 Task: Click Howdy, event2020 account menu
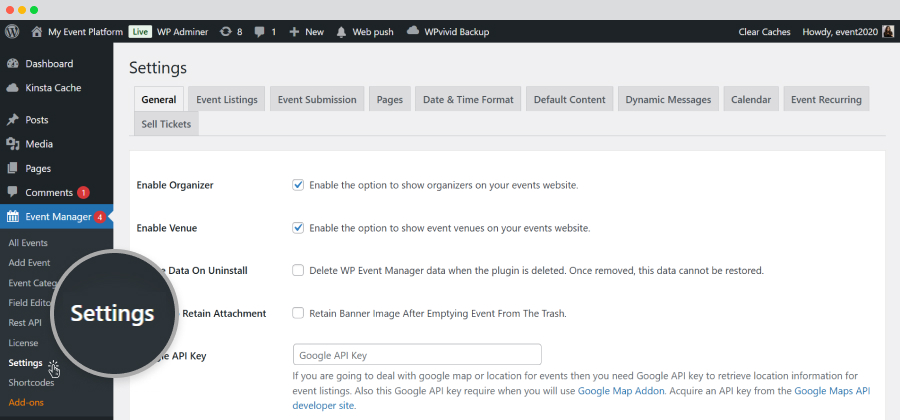(x=840, y=32)
